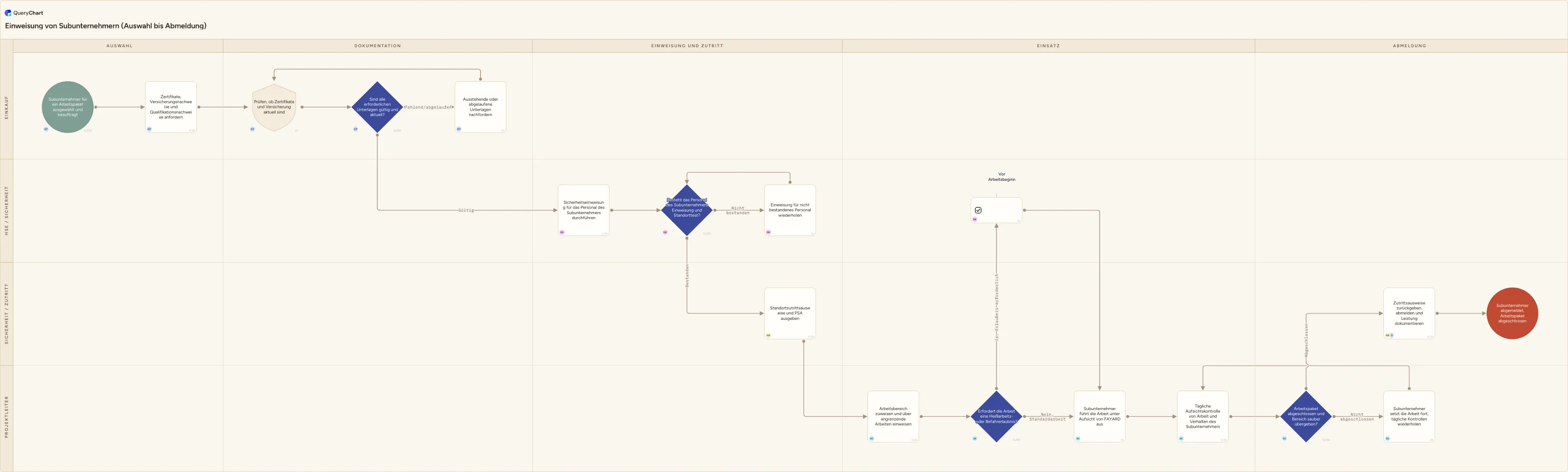Click the Fehlend/abgelaufen edge label
Screen dimensions: 1568x472
429,107
